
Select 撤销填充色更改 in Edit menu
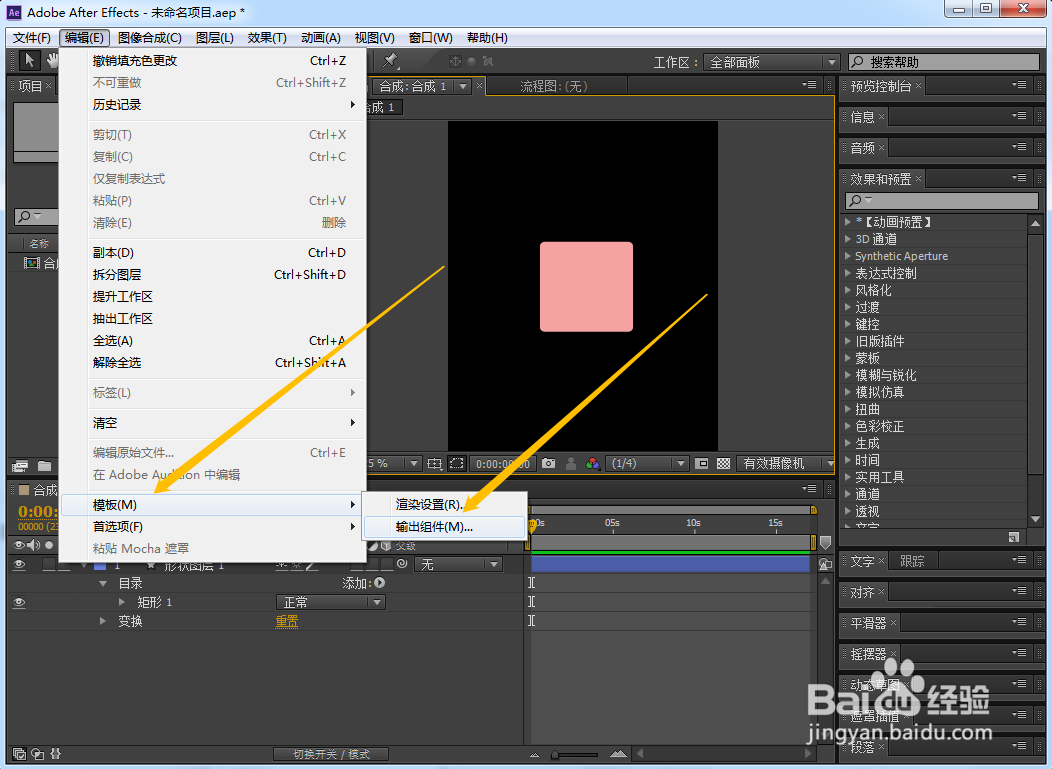tap(212, 60)
